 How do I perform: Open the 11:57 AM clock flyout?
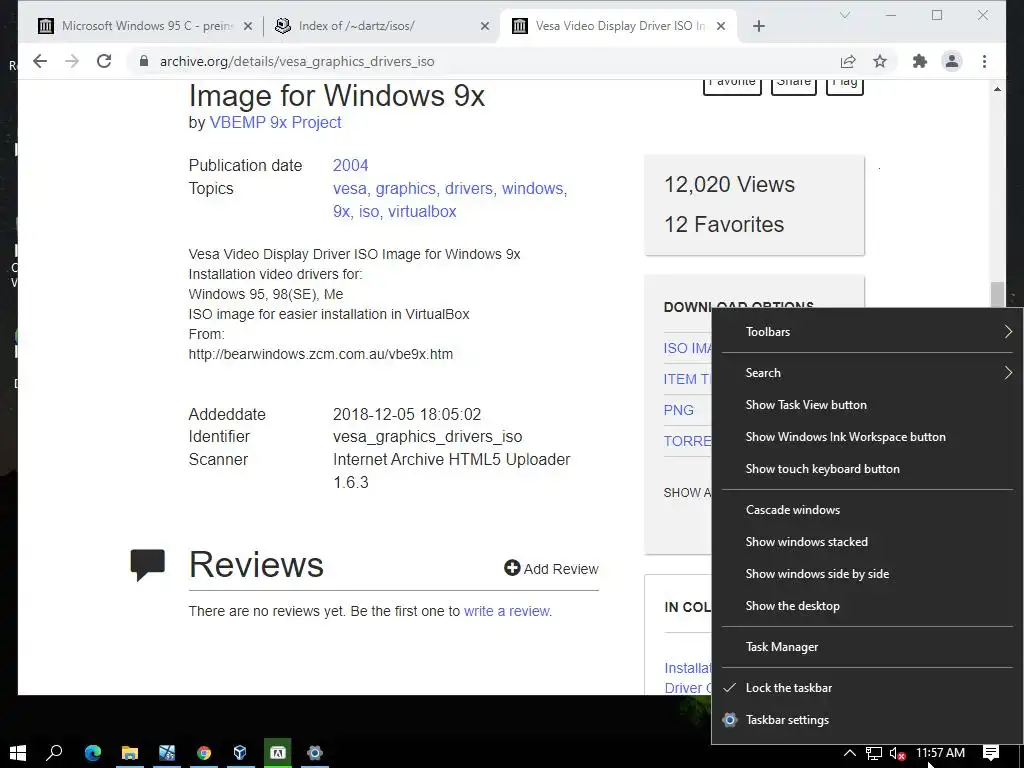(x=940, y=753)
